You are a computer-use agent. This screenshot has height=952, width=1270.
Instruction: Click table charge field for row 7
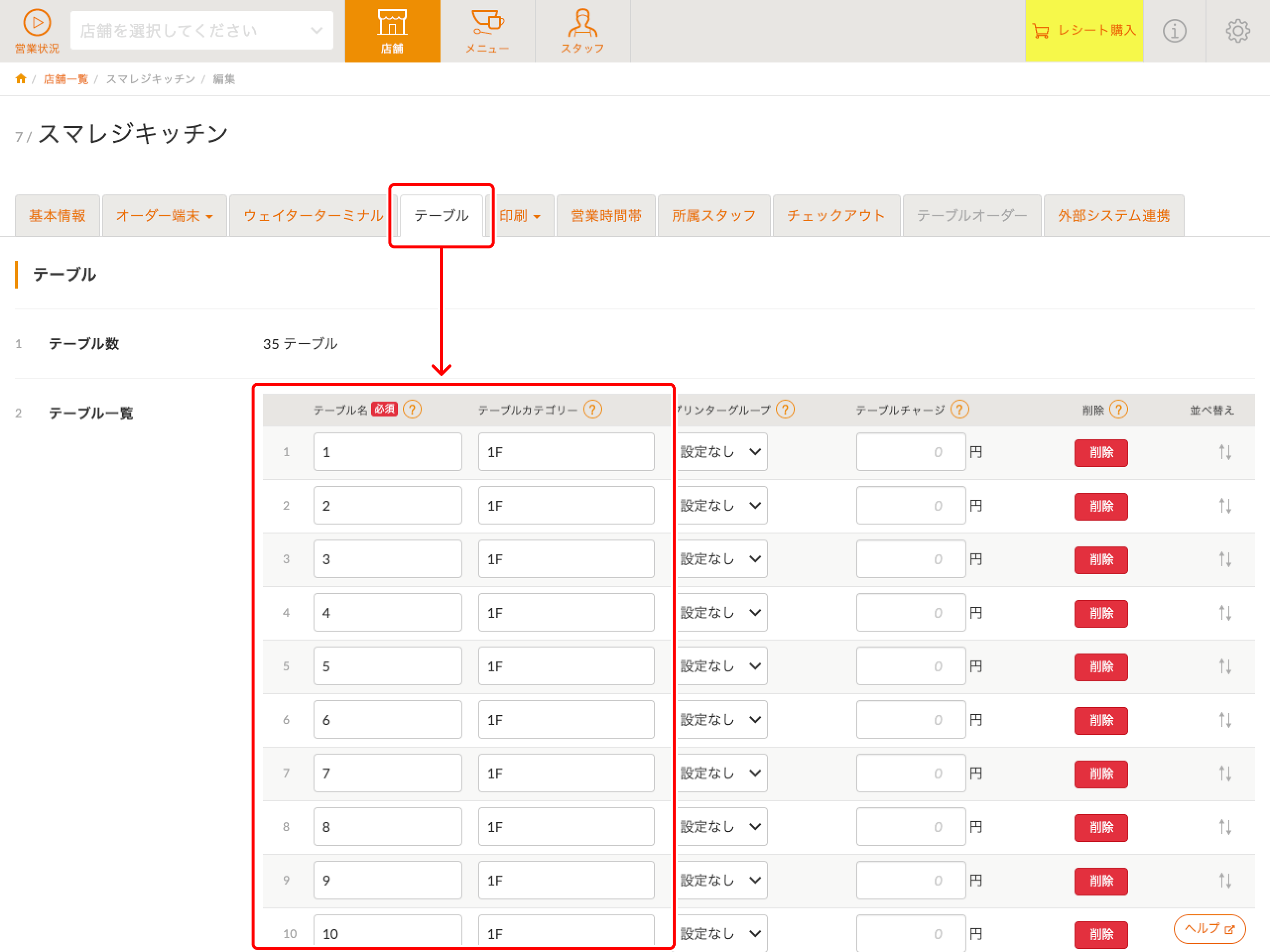pyautogui.click(x=911, y=773)
